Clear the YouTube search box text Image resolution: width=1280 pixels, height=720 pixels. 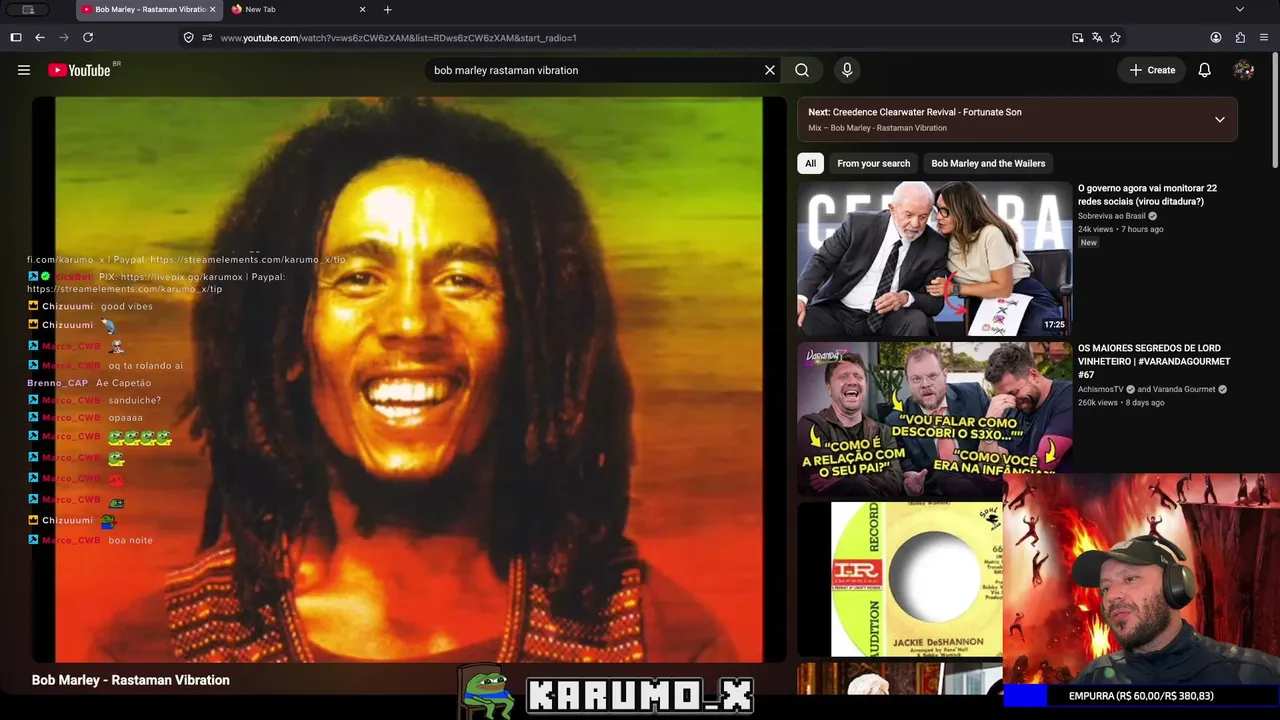(770, 70)
